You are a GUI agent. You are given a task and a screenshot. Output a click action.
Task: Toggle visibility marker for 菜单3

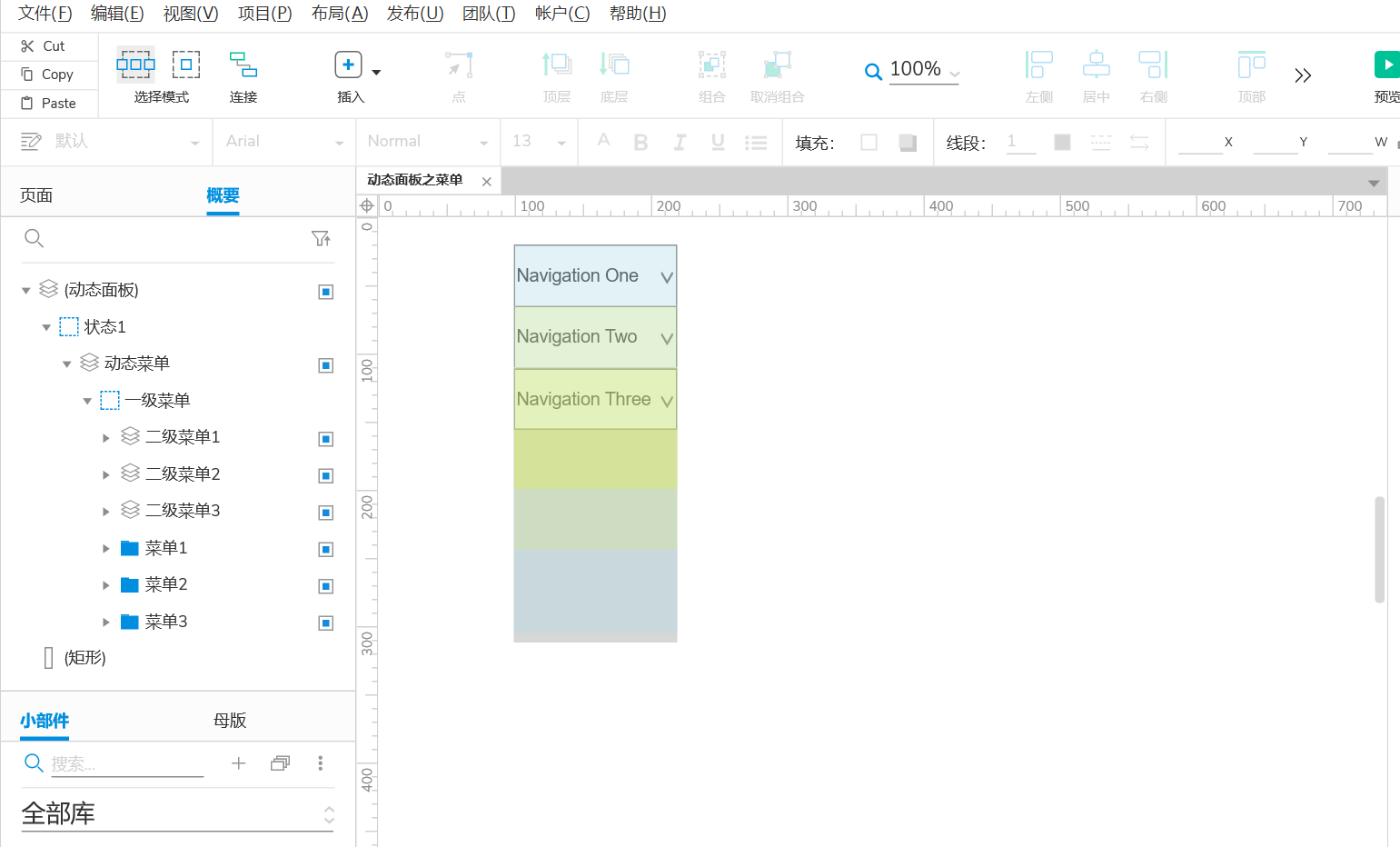click(x=326, y=623)
